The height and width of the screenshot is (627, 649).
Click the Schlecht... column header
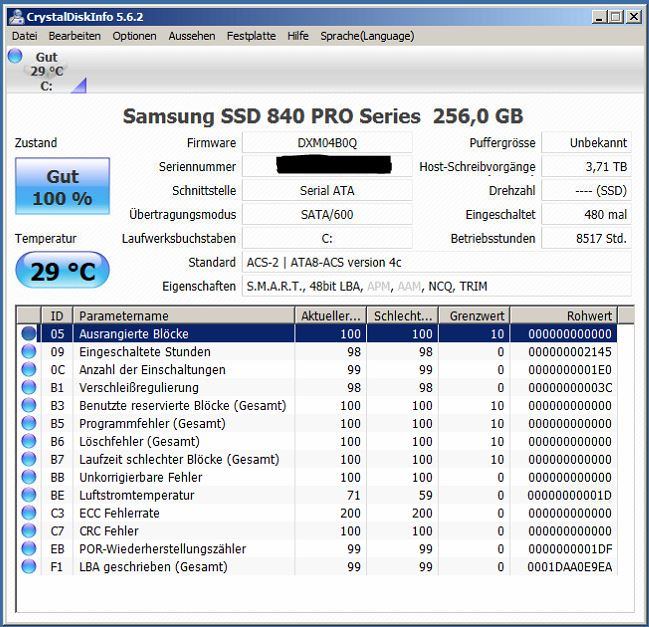pyautogui.click(x=403, y=316)
